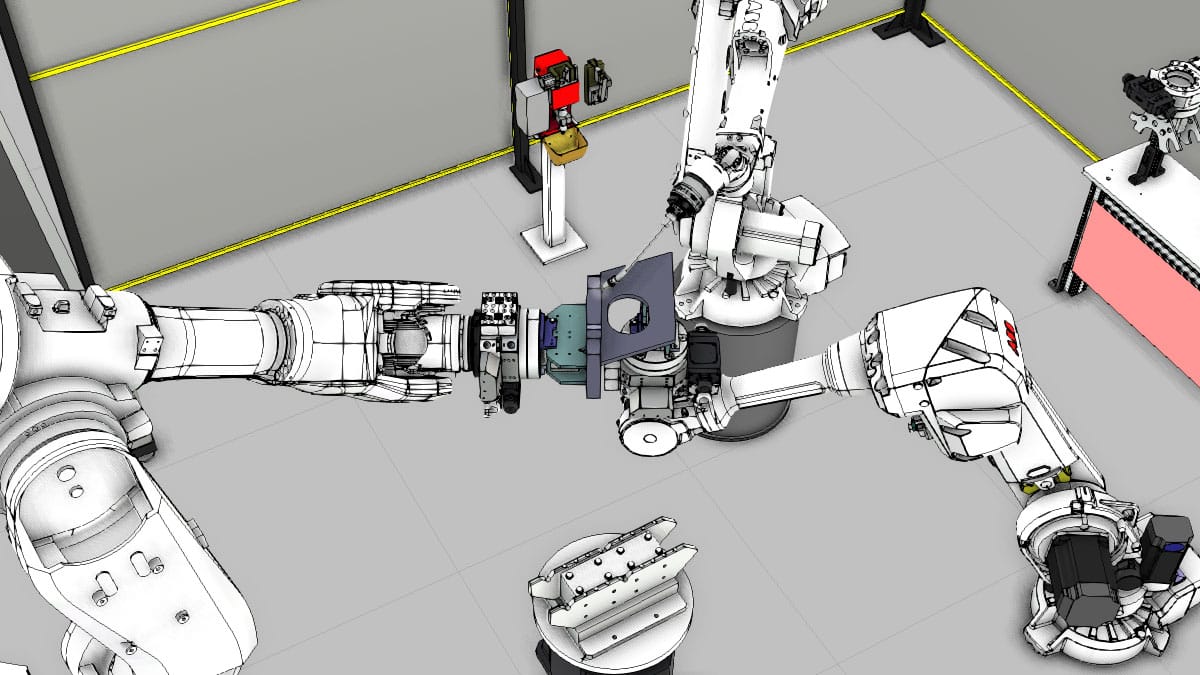Click the yellow bucket on the white stand
This screenshot has width=1200, height=675.
(566, 149)
